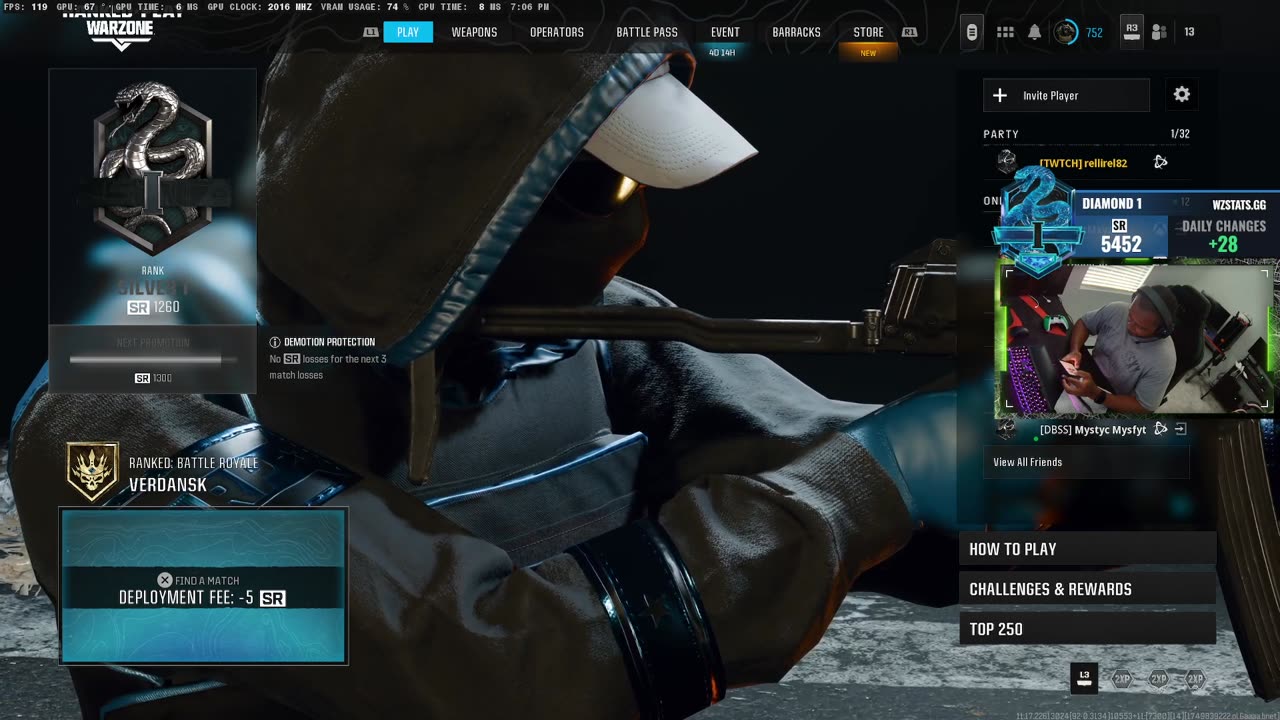Switch to the Operators tab
Screen dimensions: 1280x720
[557, 32]
